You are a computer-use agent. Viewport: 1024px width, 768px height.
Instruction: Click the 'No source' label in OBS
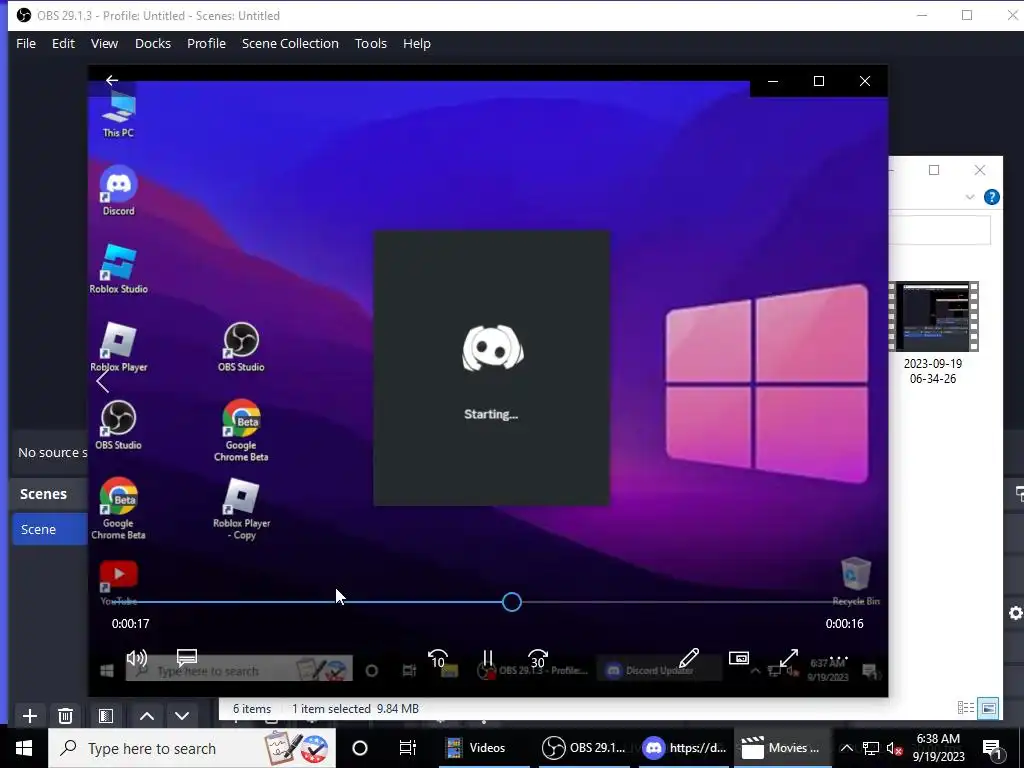[x=52, y=453]
